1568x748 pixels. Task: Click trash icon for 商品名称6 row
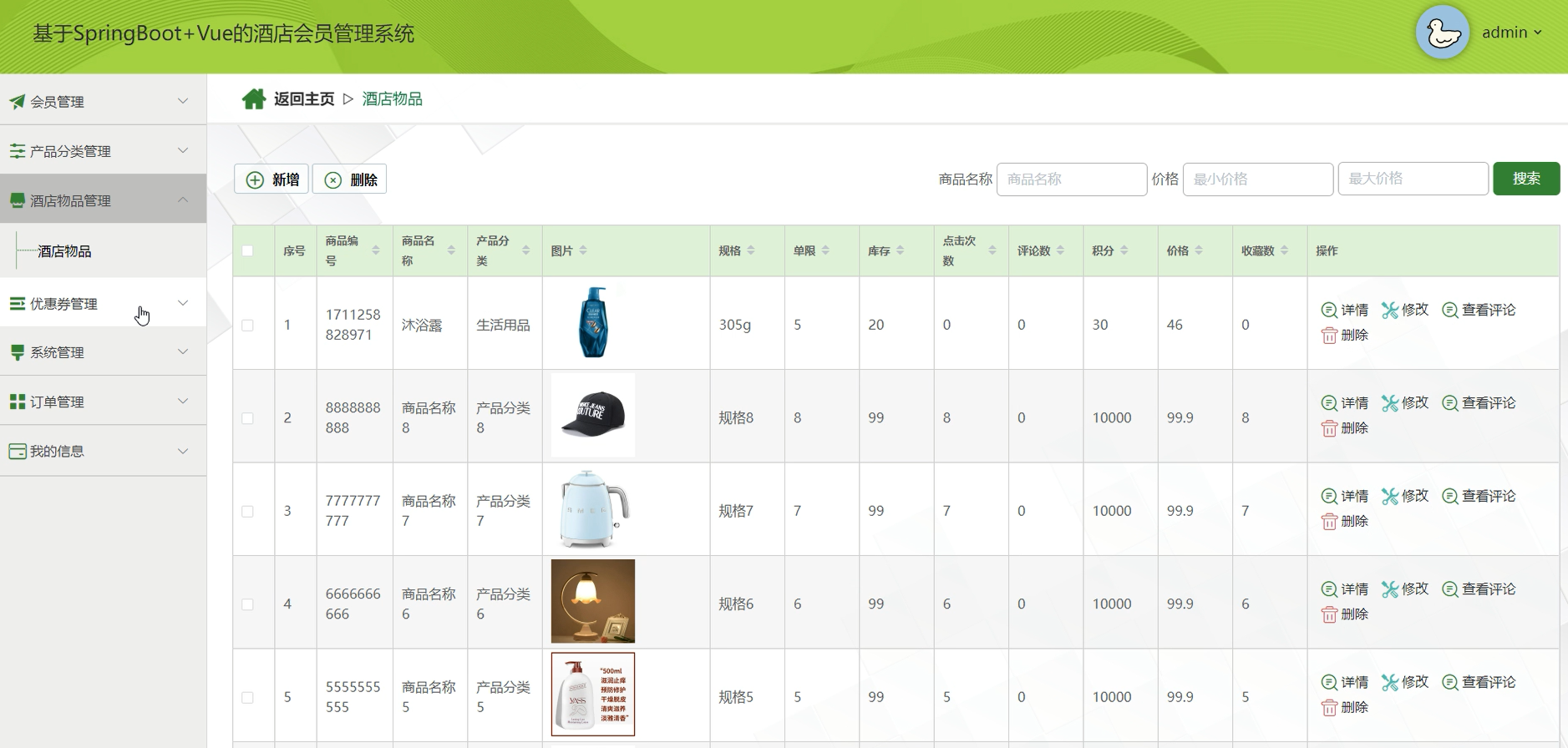(x=1329, y=614)
